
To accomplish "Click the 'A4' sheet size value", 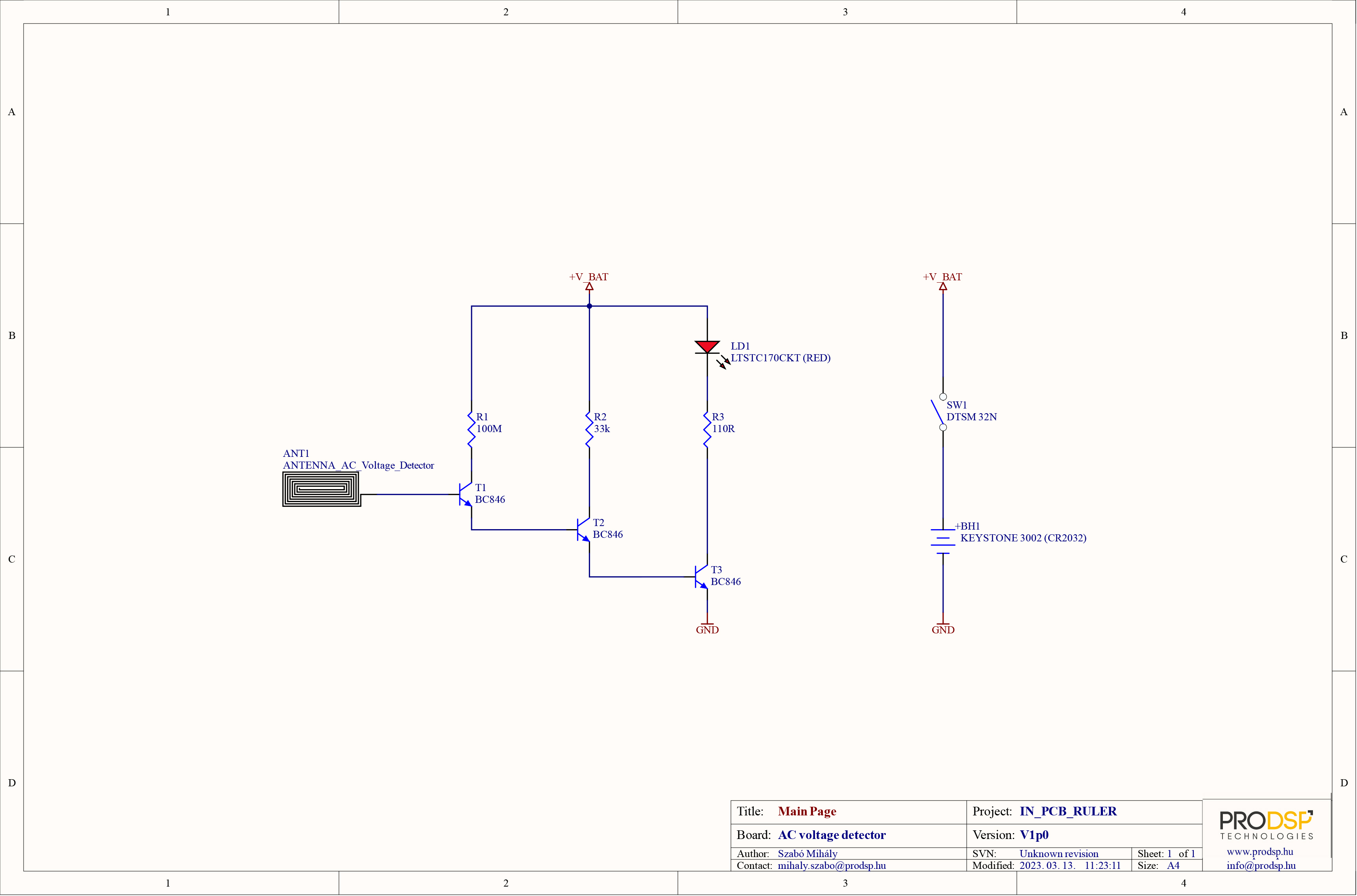I will (x=1173, y=865).
